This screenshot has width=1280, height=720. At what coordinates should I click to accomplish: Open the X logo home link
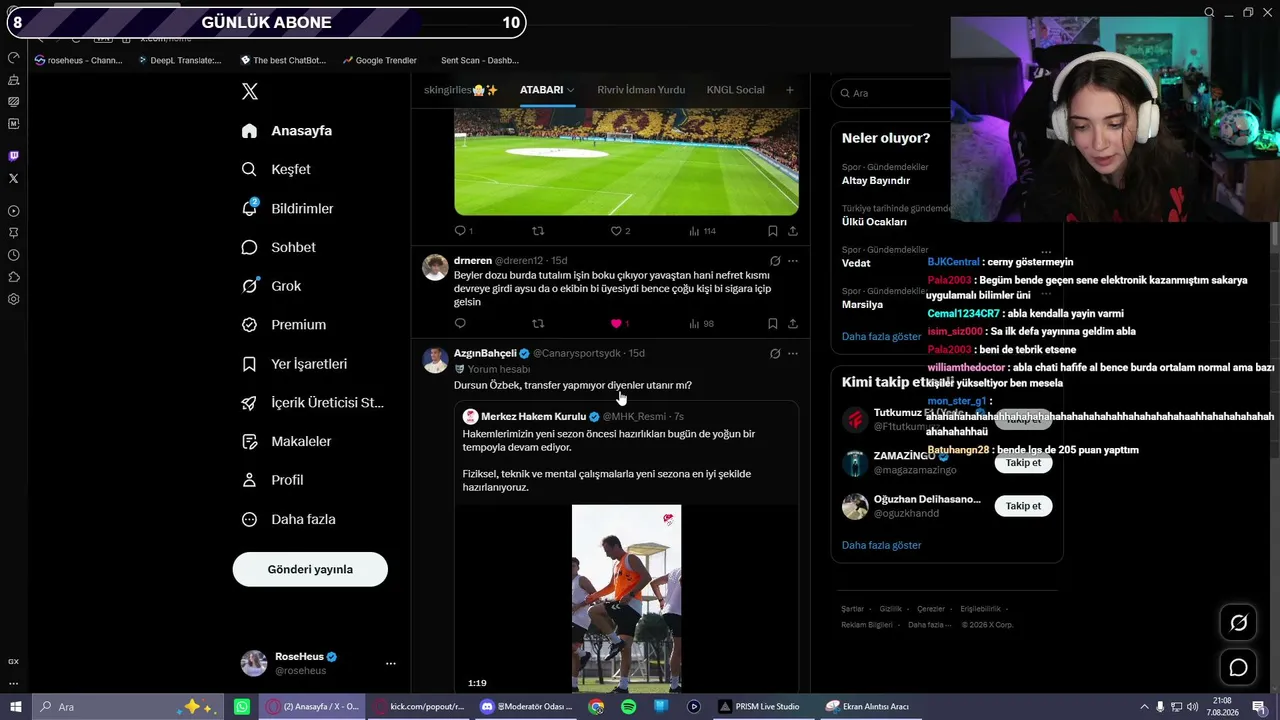[x=250, y=92]
